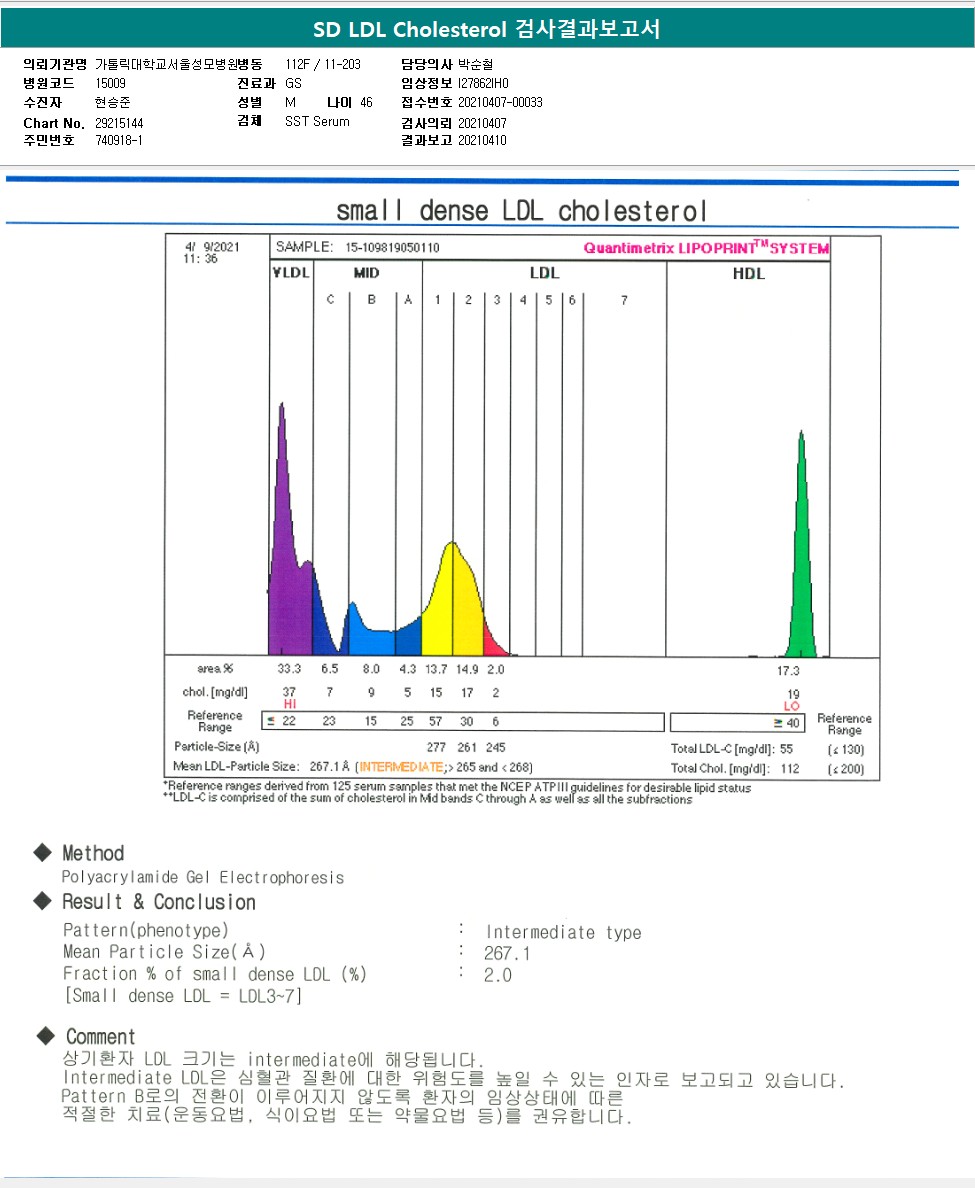Click the red LO flag under HDL
This screenshot has width=975, height=1188.
792,706
